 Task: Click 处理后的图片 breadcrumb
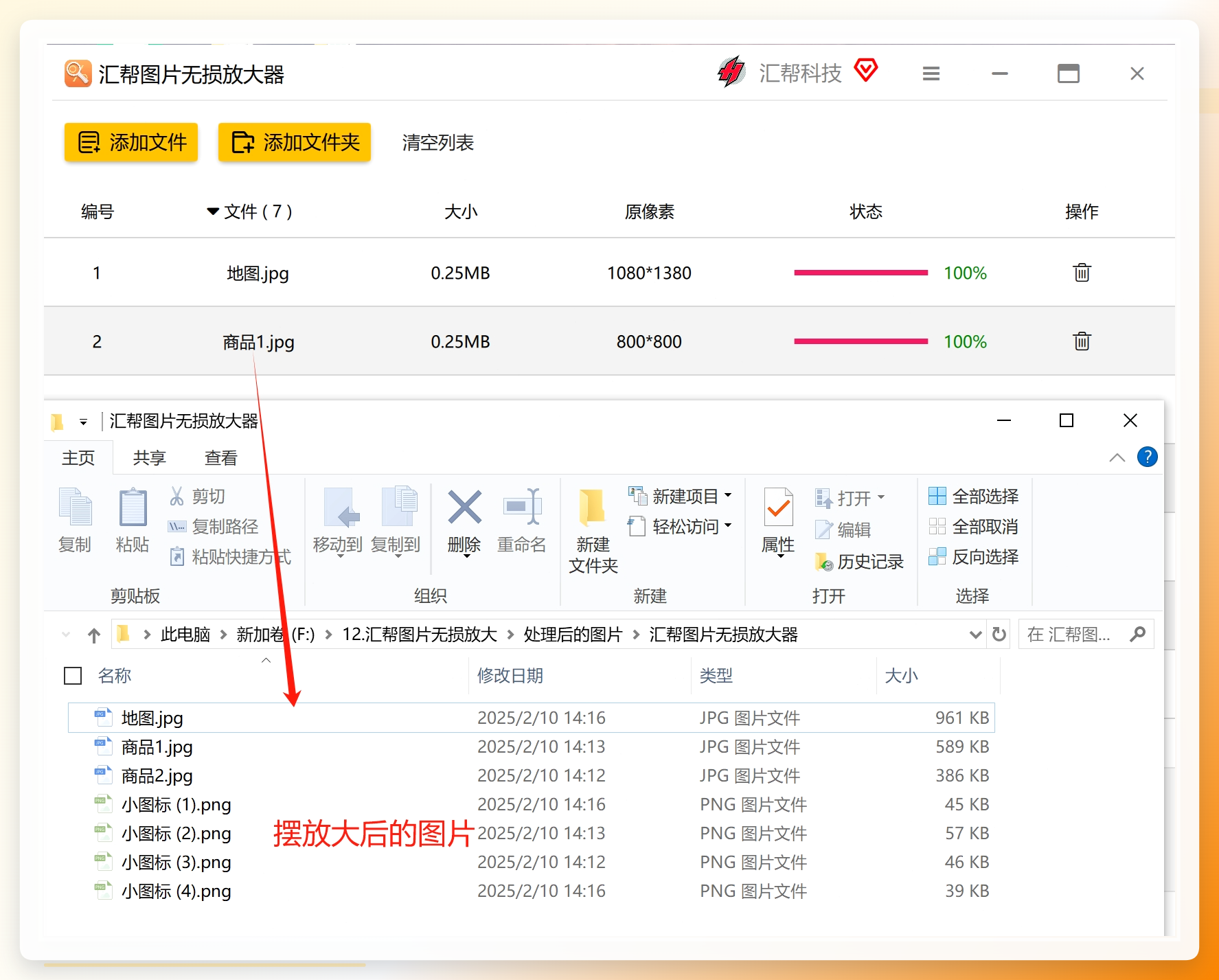coord(573,635)
